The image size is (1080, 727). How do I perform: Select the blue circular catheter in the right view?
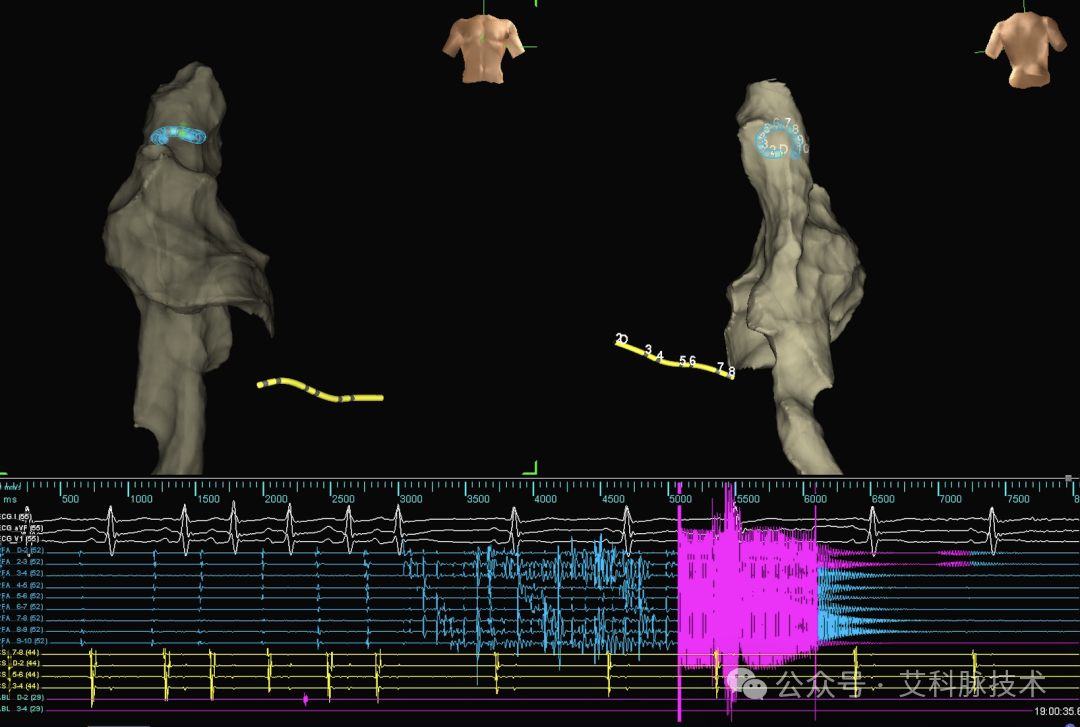(x=780, y=141)
